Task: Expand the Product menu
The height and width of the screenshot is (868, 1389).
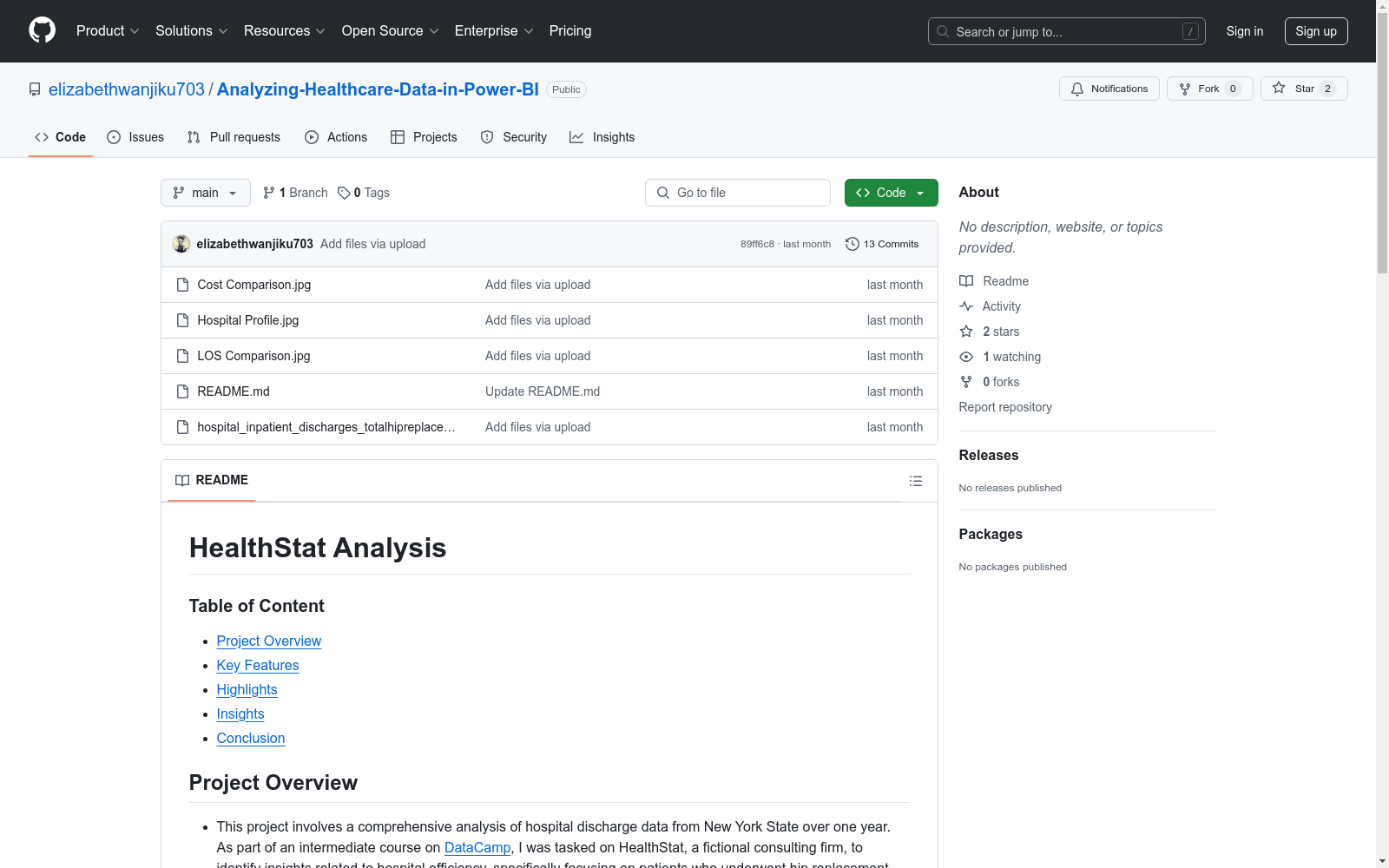Action: click(108, 30)
